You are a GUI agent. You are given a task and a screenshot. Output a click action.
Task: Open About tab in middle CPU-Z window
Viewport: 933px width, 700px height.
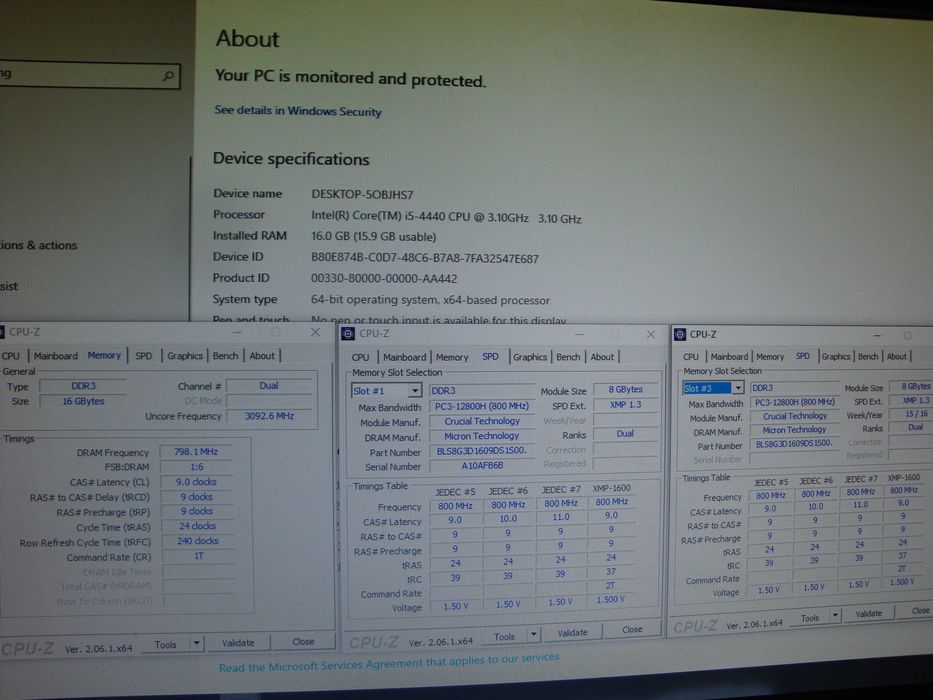602,357
